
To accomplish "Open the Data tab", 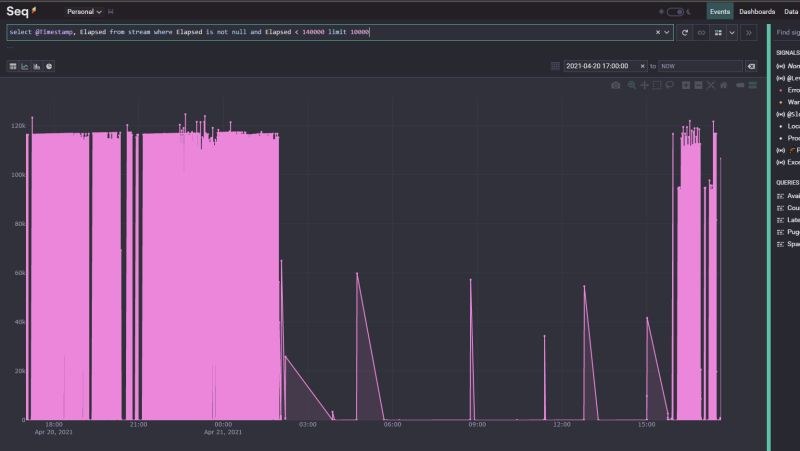I will pos(791,12).
